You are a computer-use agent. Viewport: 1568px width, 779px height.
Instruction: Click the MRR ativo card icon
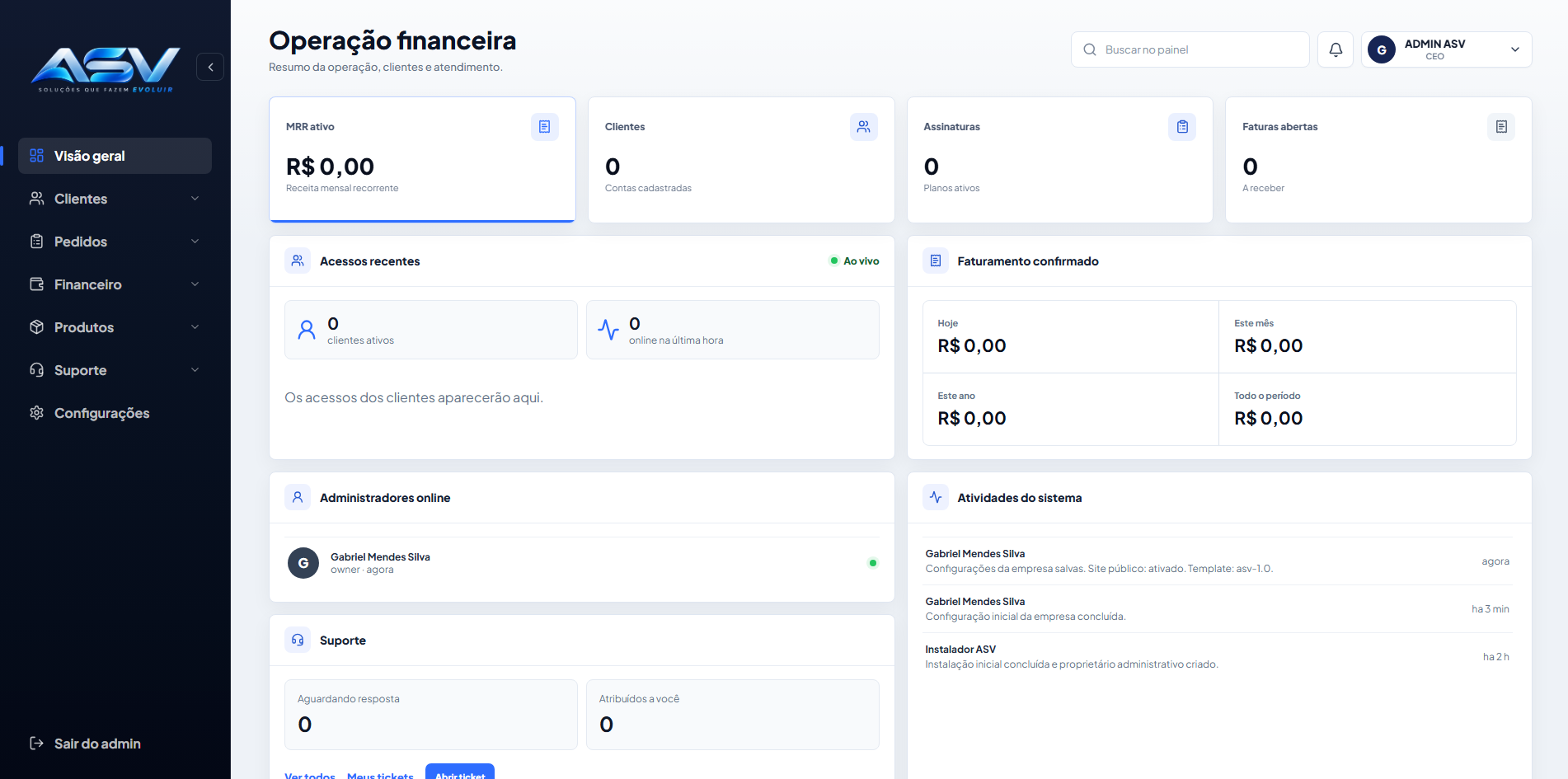tap(545, 127)
